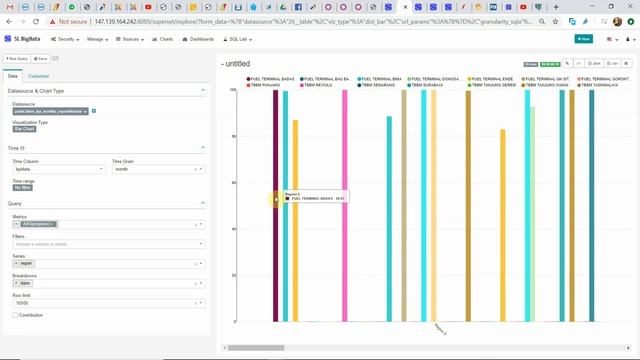The height and width of the screenshot is (360, 640).
Task: Open the Security menu
Action: 65,39
